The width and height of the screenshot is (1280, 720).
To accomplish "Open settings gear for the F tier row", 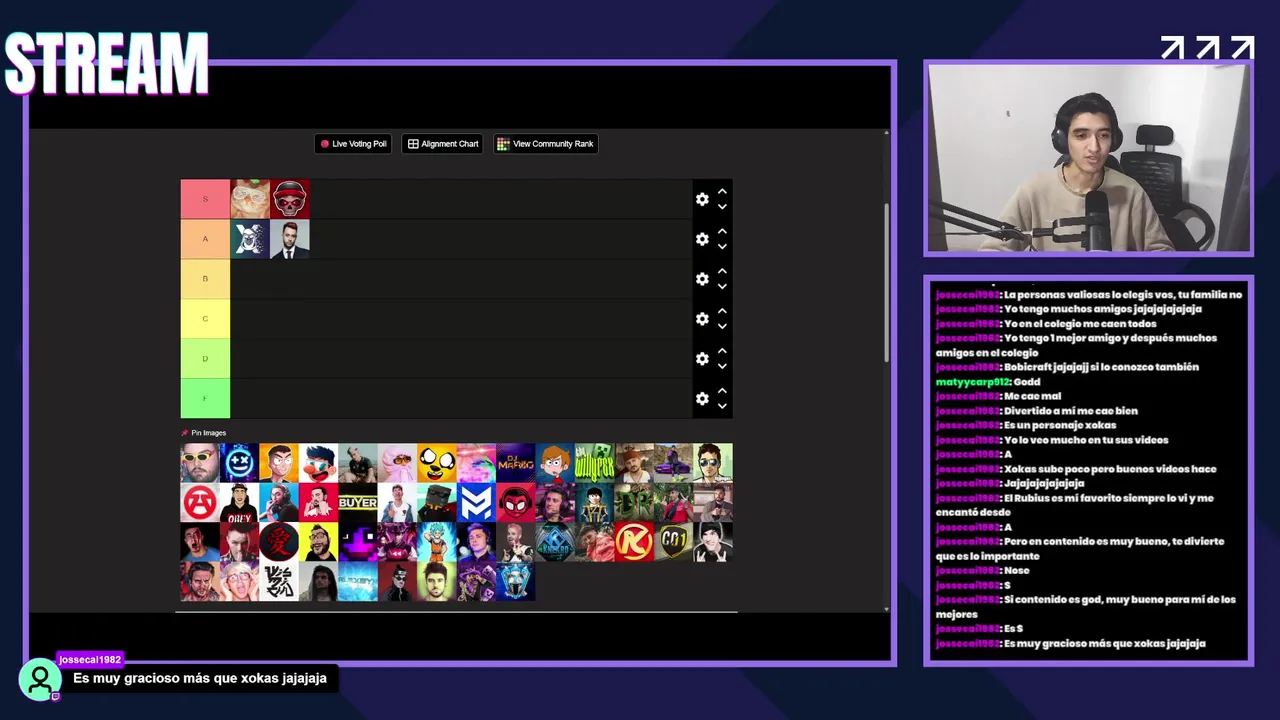I will 702,399.
